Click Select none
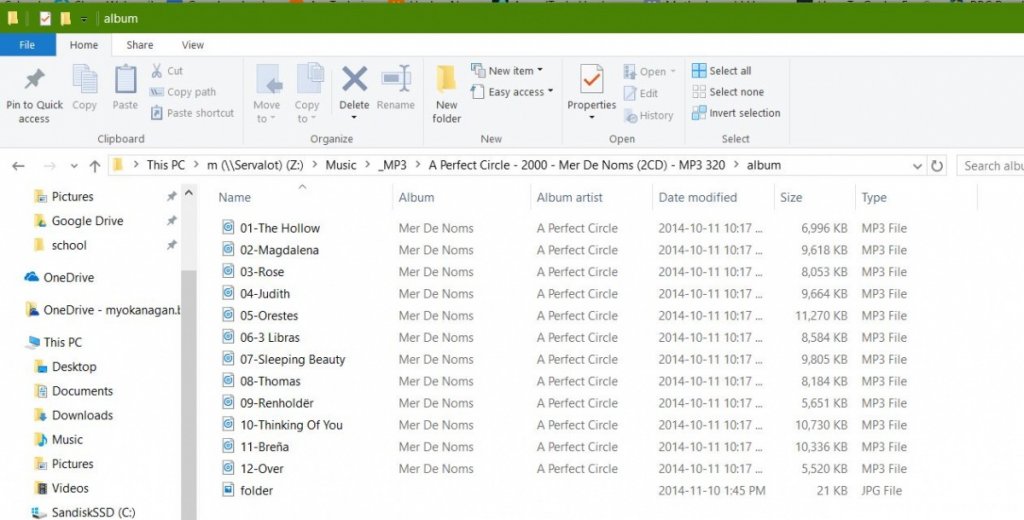The image size is (1024, 520). (728, 92)
